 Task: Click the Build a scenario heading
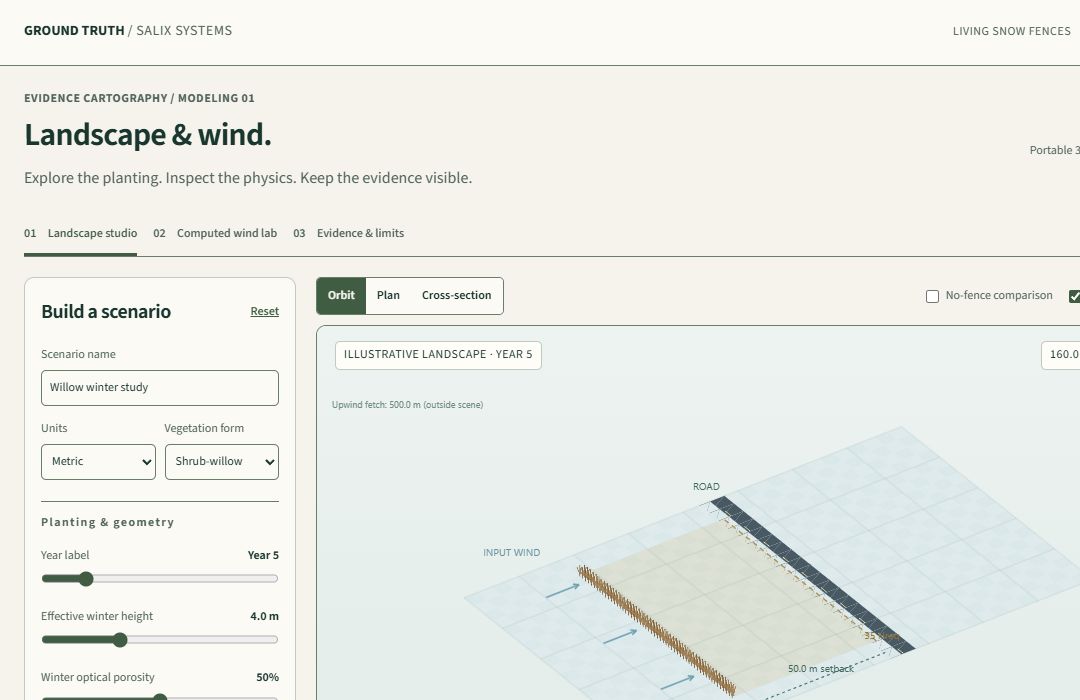[x=106, y=312]
